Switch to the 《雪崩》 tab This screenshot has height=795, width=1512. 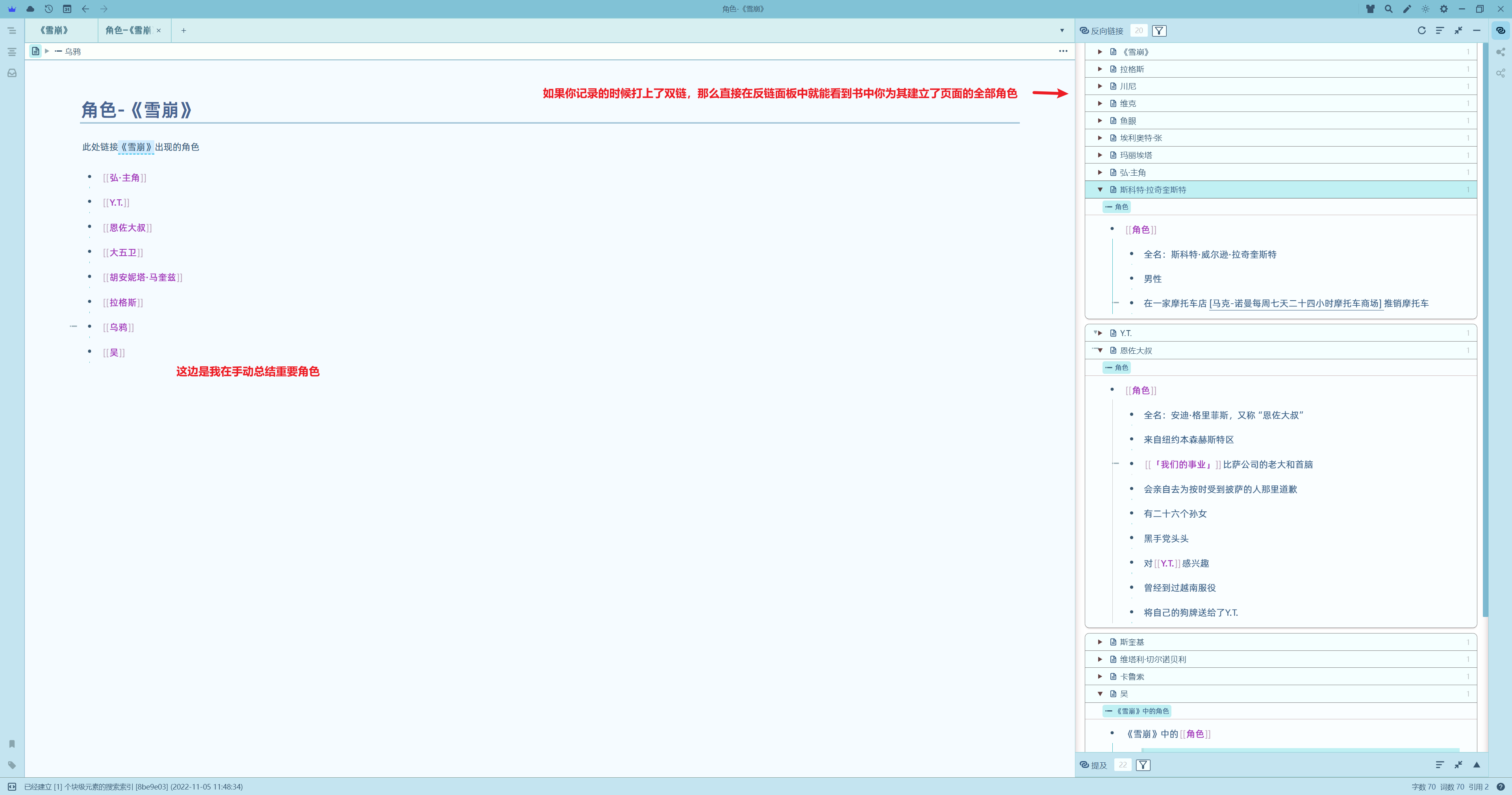pyautogui.click(x=55, y=31)
